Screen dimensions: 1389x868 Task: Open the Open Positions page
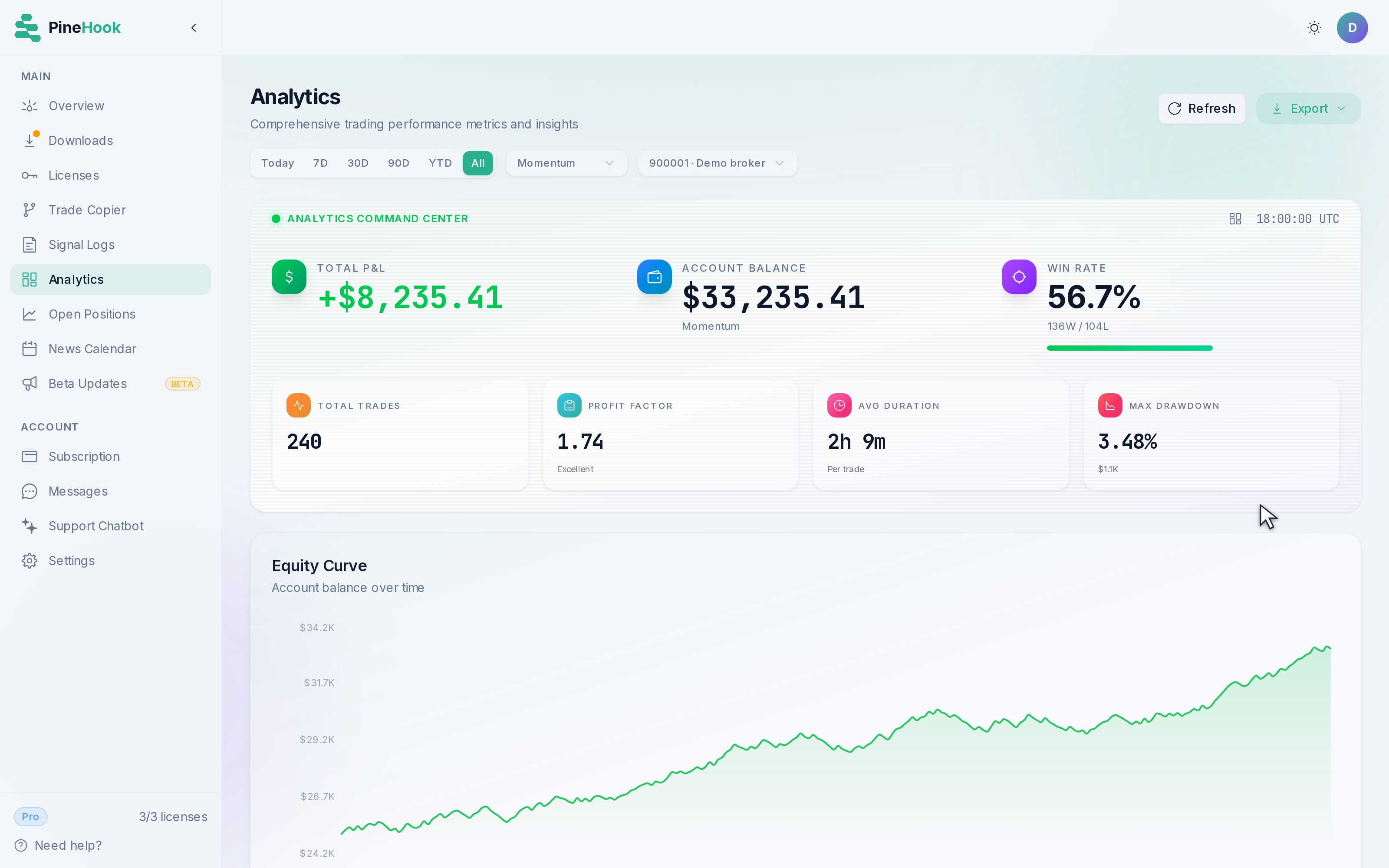point(110,315)
